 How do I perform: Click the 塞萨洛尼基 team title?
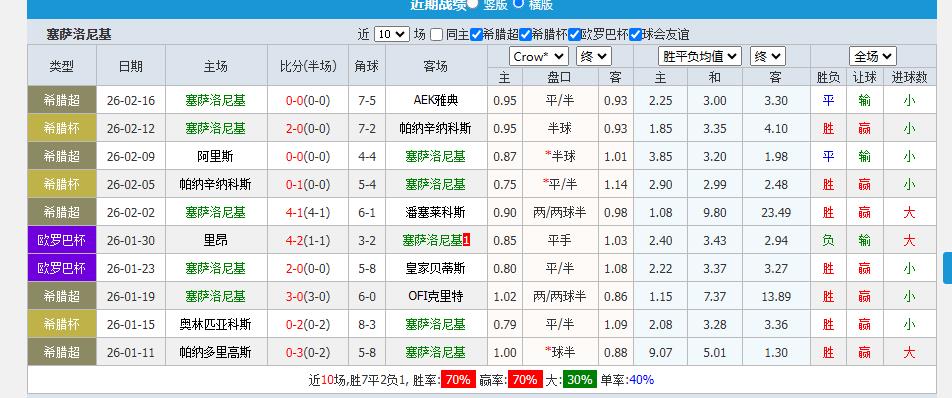click(x=79, y=35)
